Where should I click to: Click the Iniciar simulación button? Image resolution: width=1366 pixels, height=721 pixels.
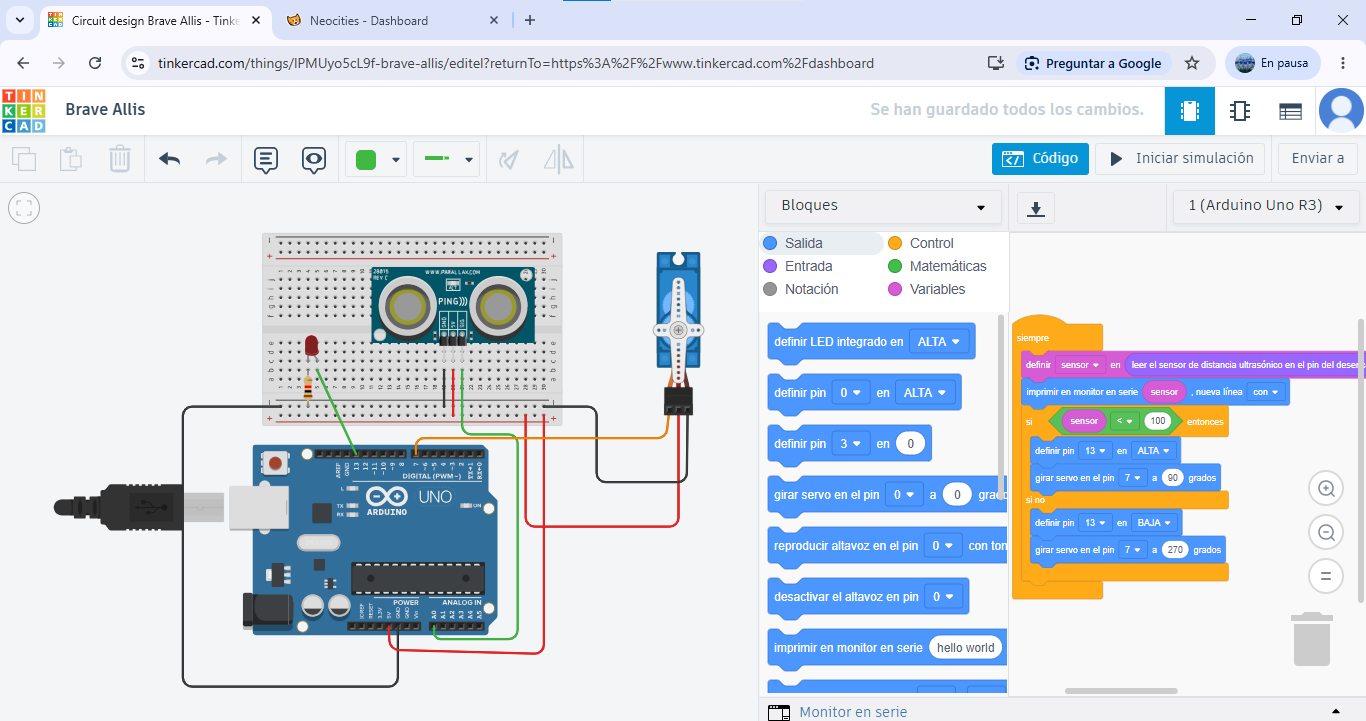tap(1180, 158)
